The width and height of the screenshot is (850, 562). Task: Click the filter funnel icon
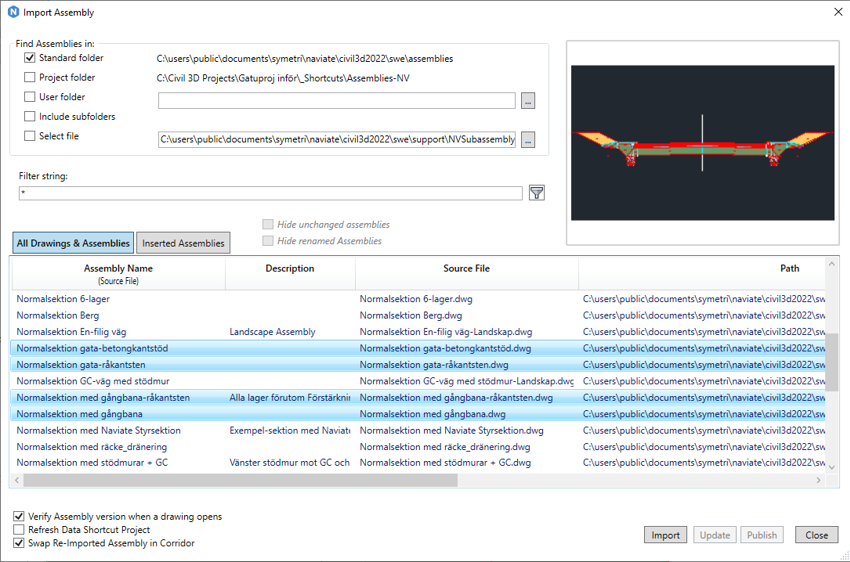[536, 193]
